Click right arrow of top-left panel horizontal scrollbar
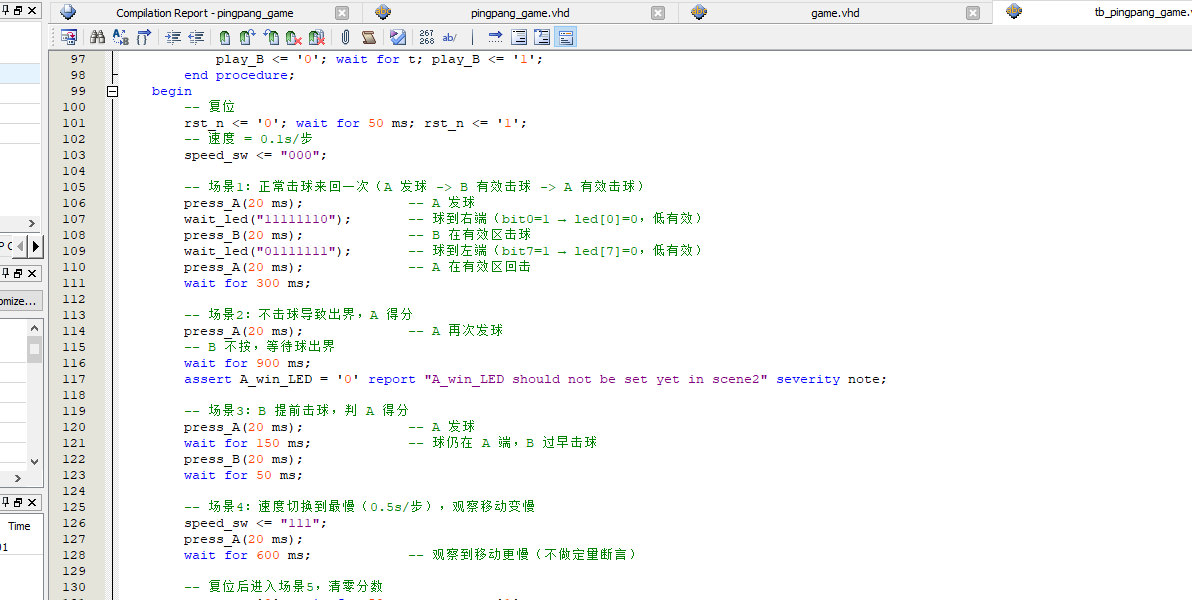The image size is (1192, 600). (x=32, y=223)
